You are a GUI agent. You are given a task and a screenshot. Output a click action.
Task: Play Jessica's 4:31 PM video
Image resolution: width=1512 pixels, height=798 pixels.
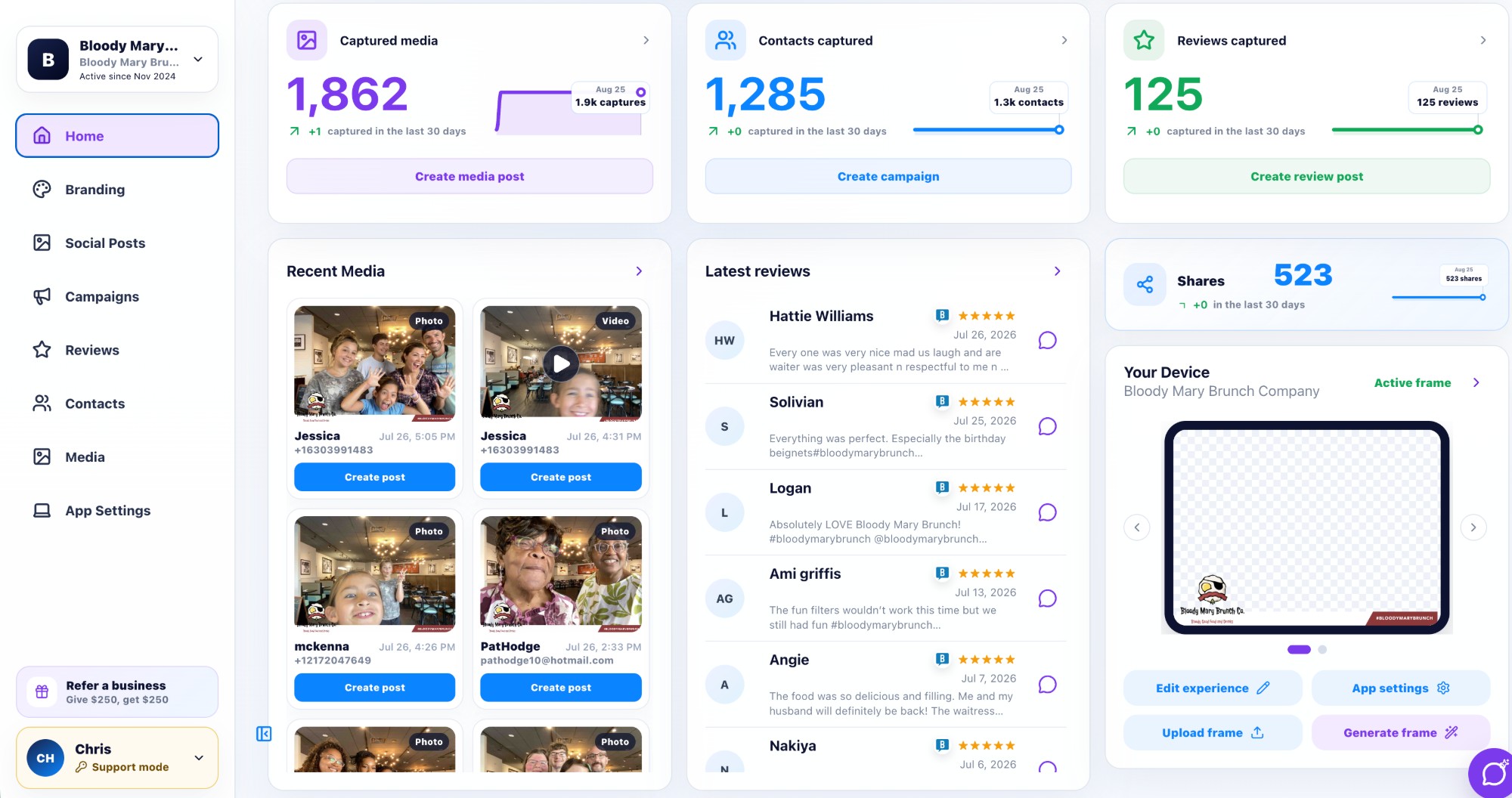point(561,363)
